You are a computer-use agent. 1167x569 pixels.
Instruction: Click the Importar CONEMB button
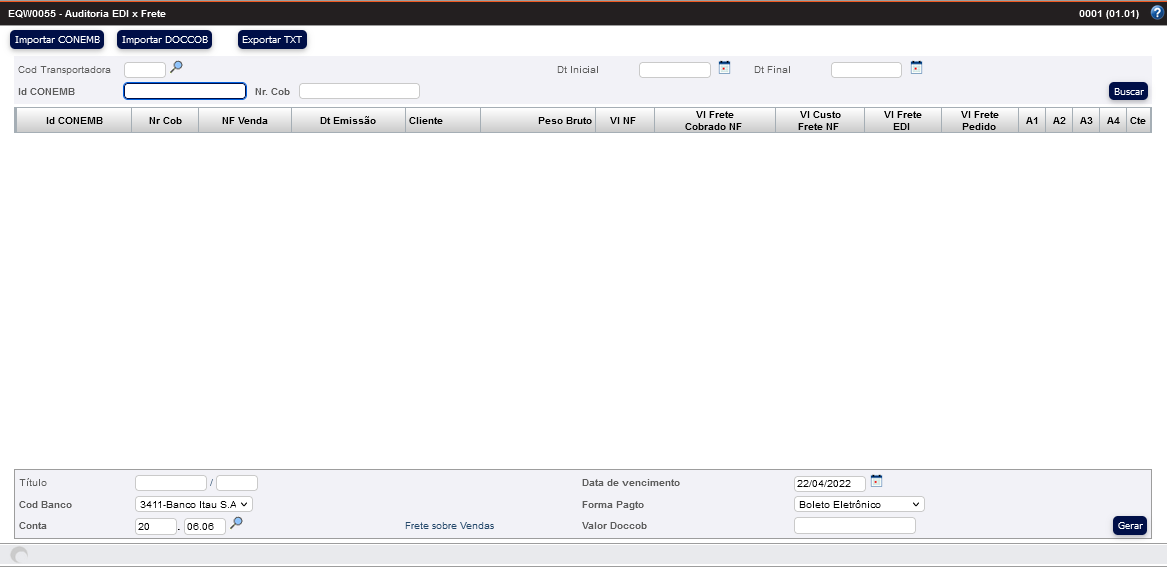pyautogui.click(x=57, y=40)
